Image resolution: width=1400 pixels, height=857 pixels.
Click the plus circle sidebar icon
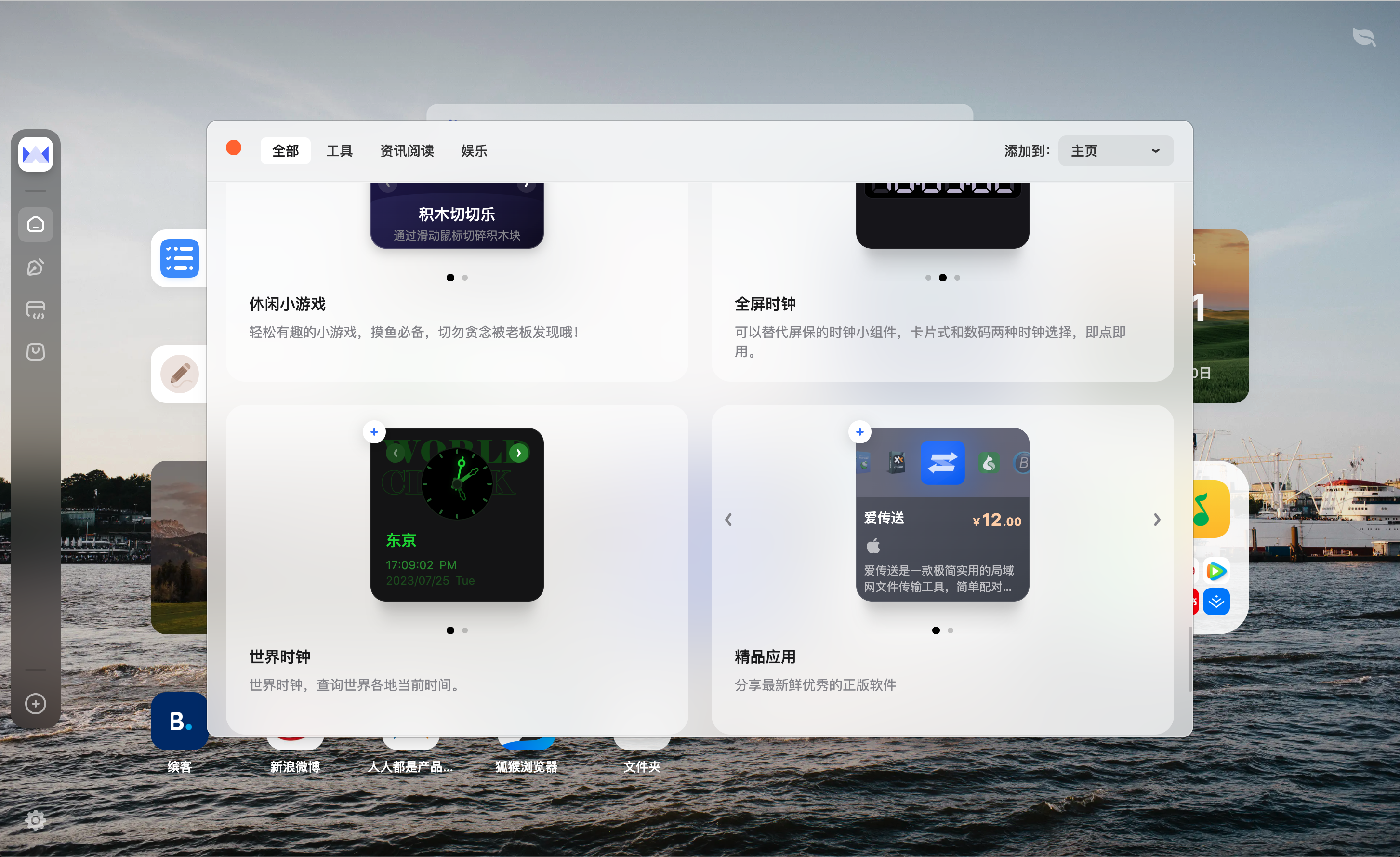click(35, 704)
